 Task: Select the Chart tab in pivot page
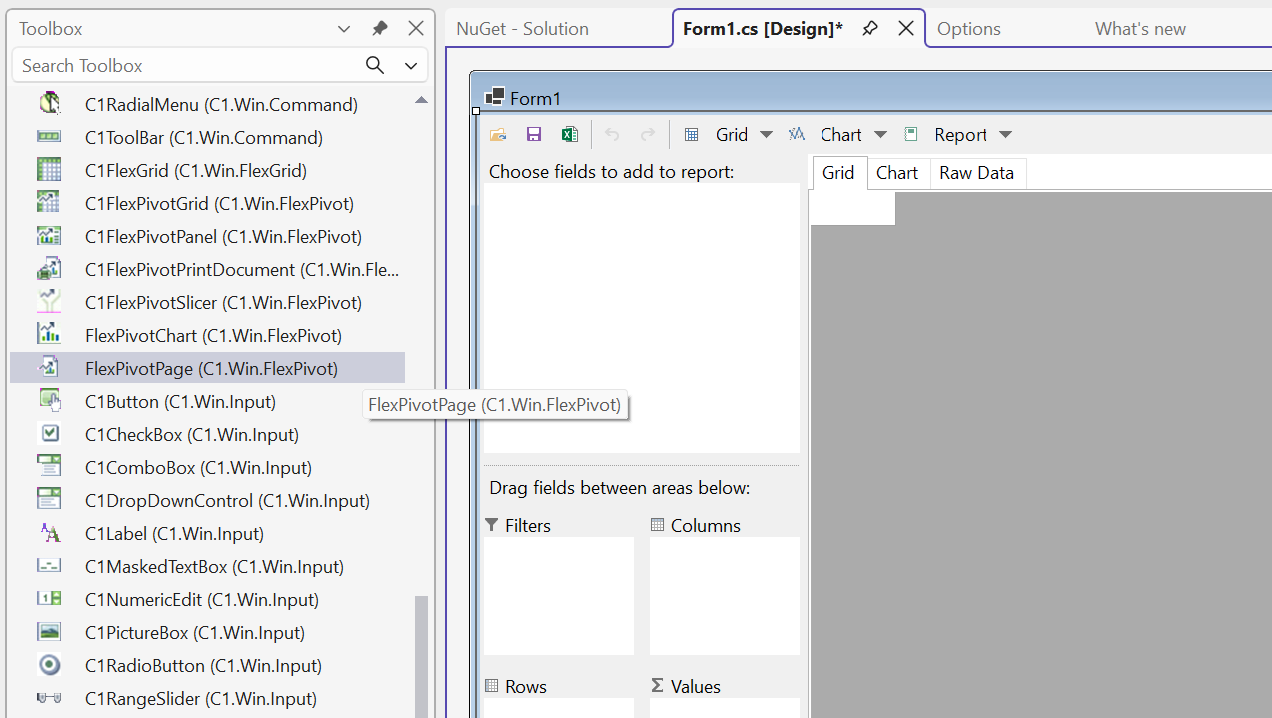[897, 173]
